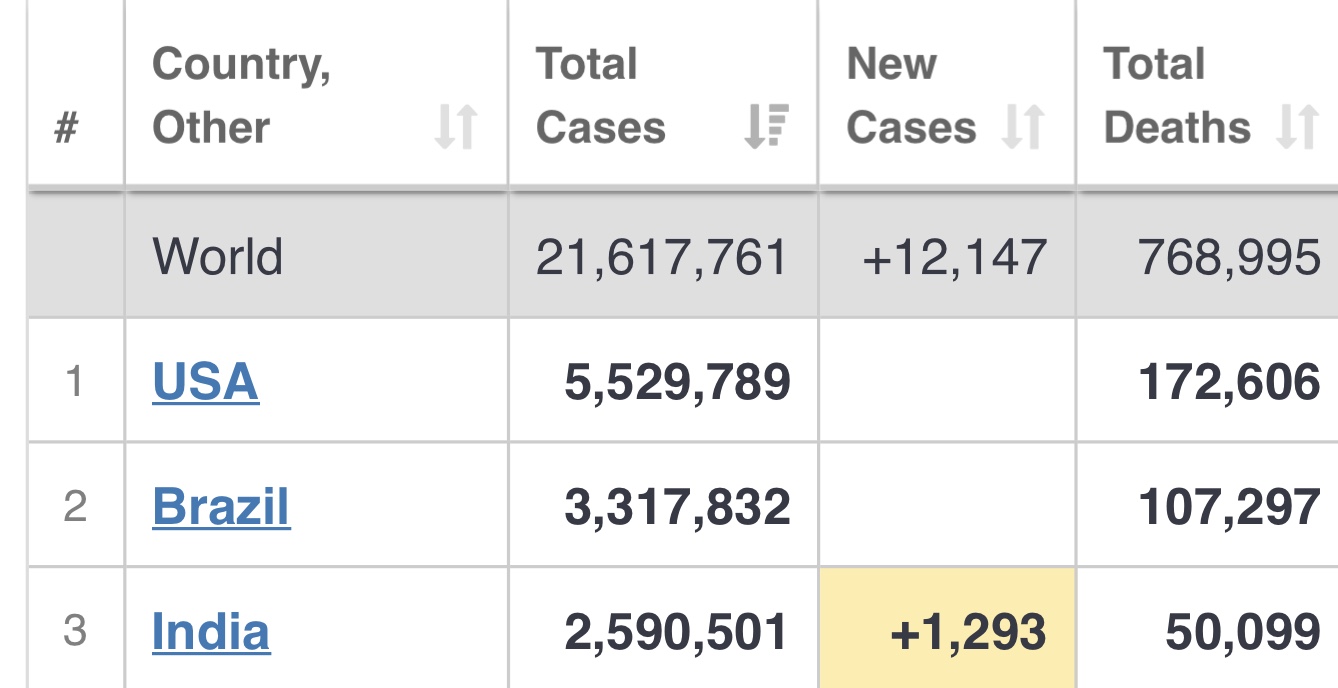The height and width of the screenshot is (688, 1338).
Task: Select USA total cases 5,529,789
Action: click(677, 382)
